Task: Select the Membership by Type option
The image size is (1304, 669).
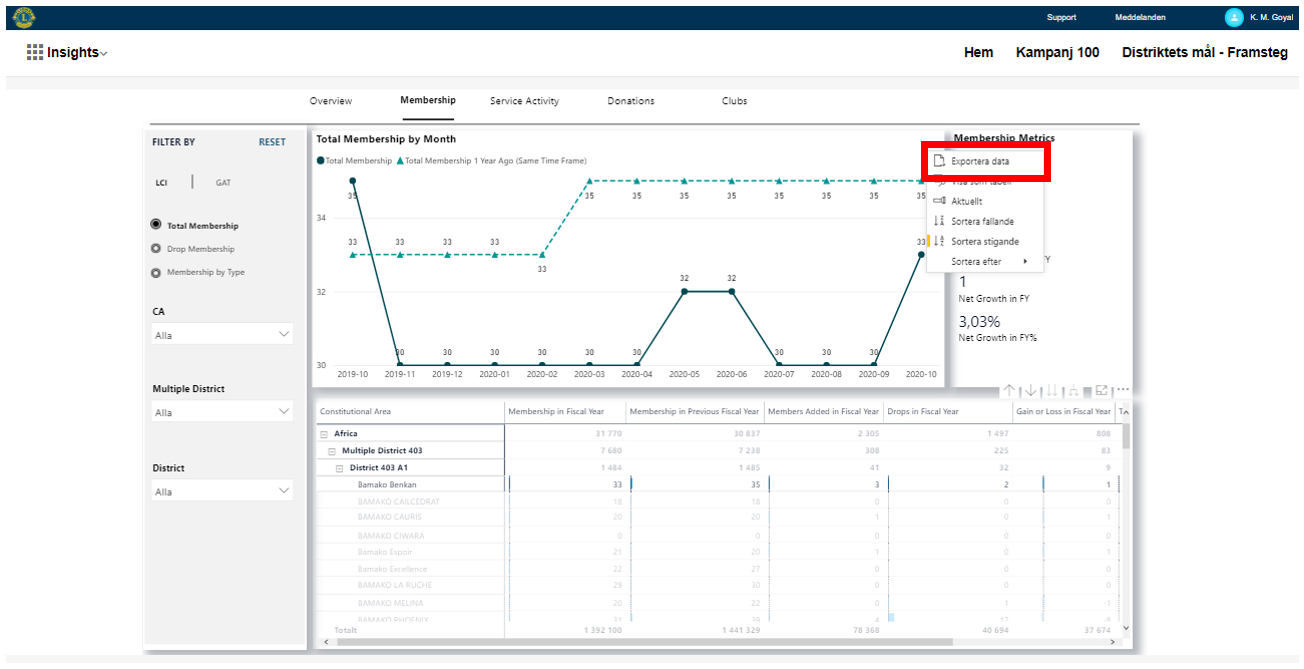Action: tap(156, 272)
